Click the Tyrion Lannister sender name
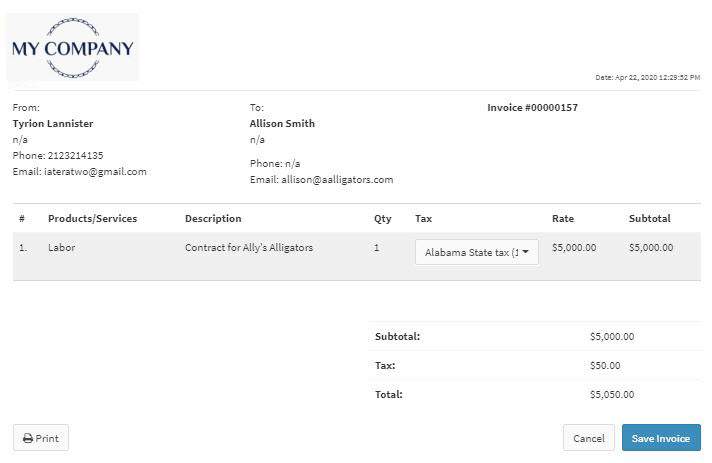 click(53, 123)
